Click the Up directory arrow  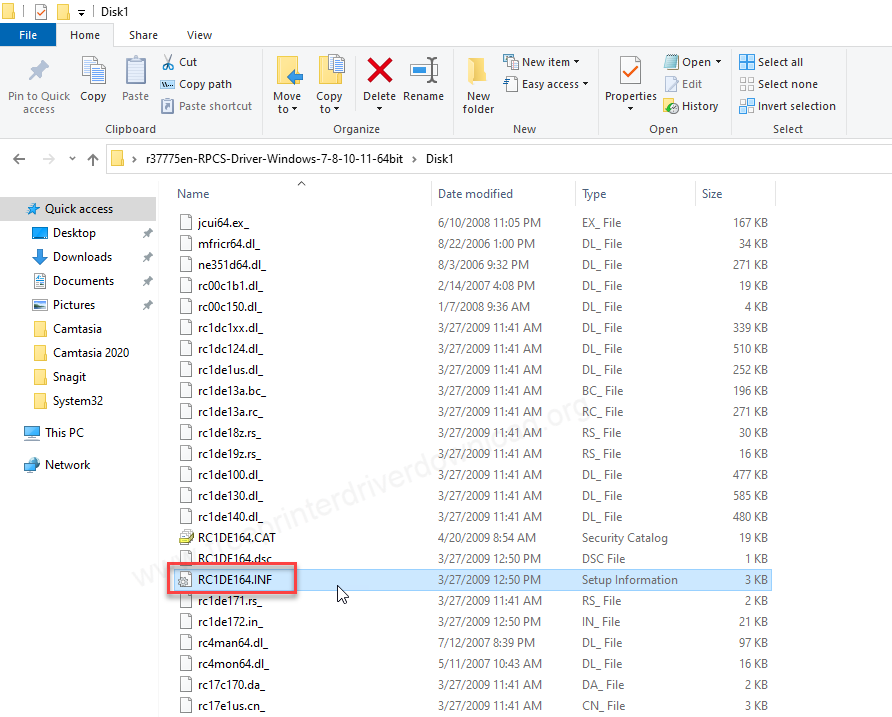[x=93, y=159]
